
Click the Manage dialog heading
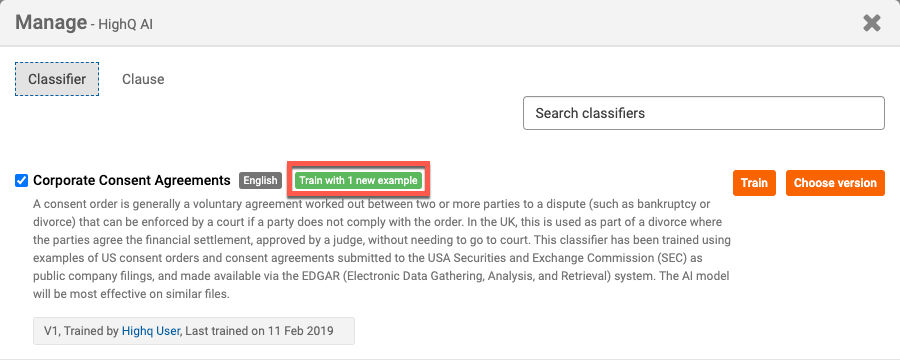click(51, 23)
